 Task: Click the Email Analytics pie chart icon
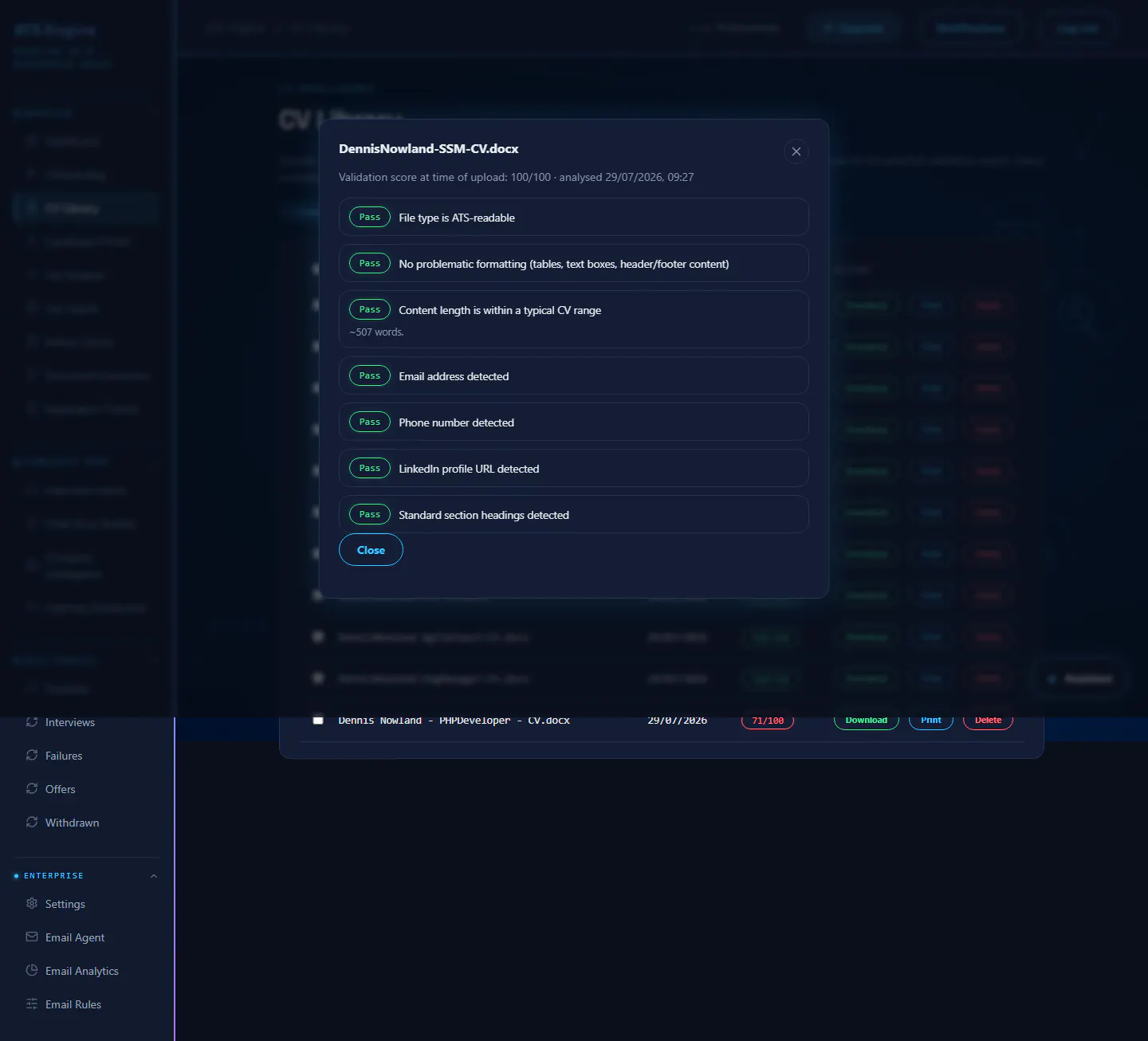[32, 970]
